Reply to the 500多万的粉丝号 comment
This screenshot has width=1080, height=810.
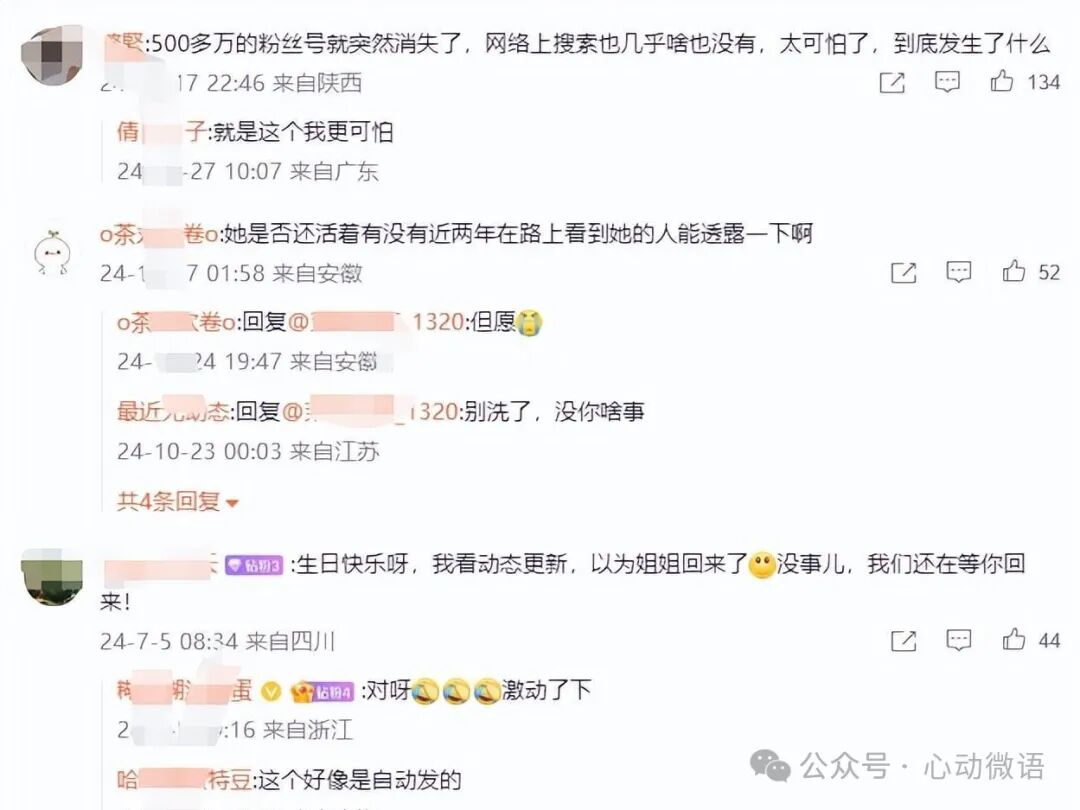[x=947, y=82]
